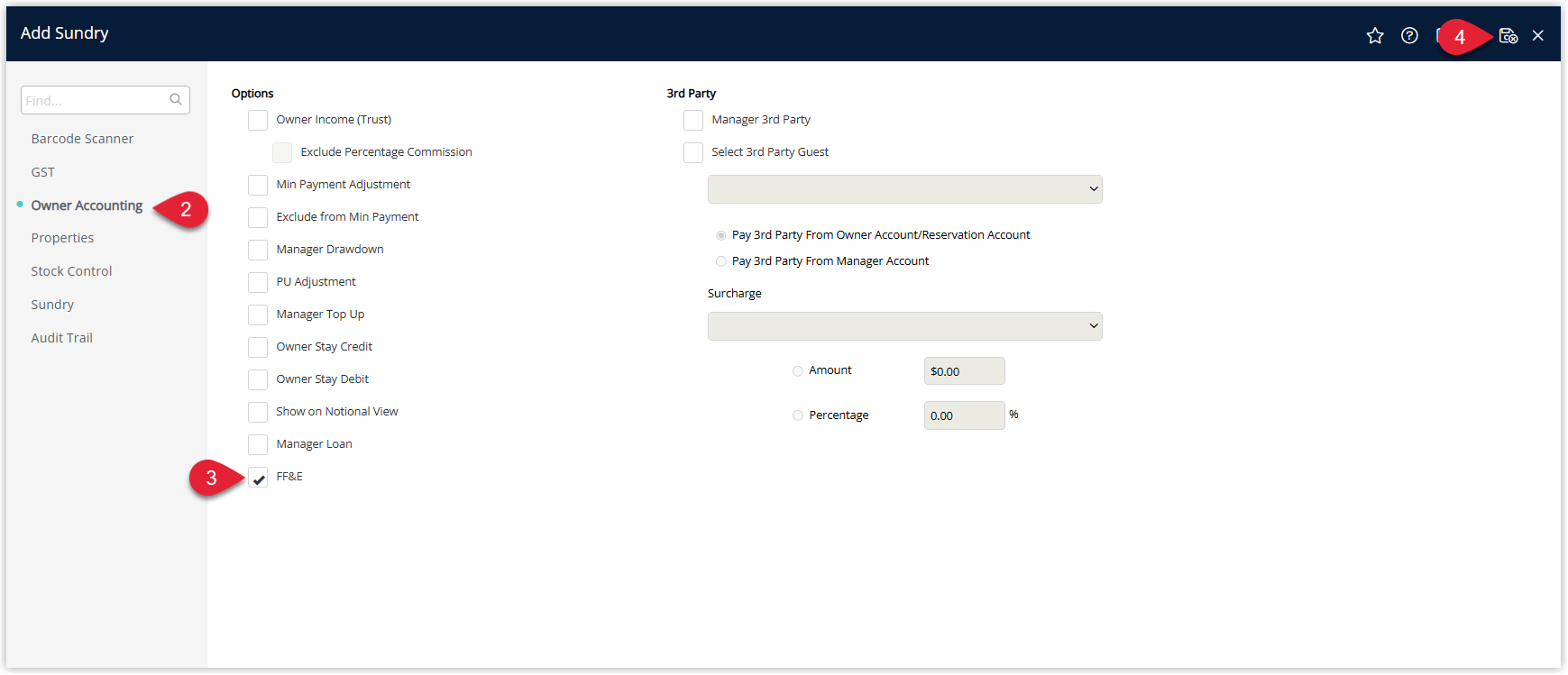Go to Properties section
This screenshot has width=1568, height=675.
[62, 238]
